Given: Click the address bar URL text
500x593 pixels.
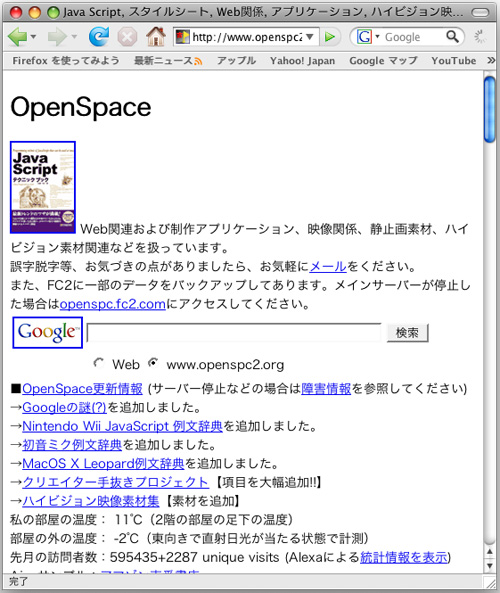Looking at the screenshot, I should [247, 37].
